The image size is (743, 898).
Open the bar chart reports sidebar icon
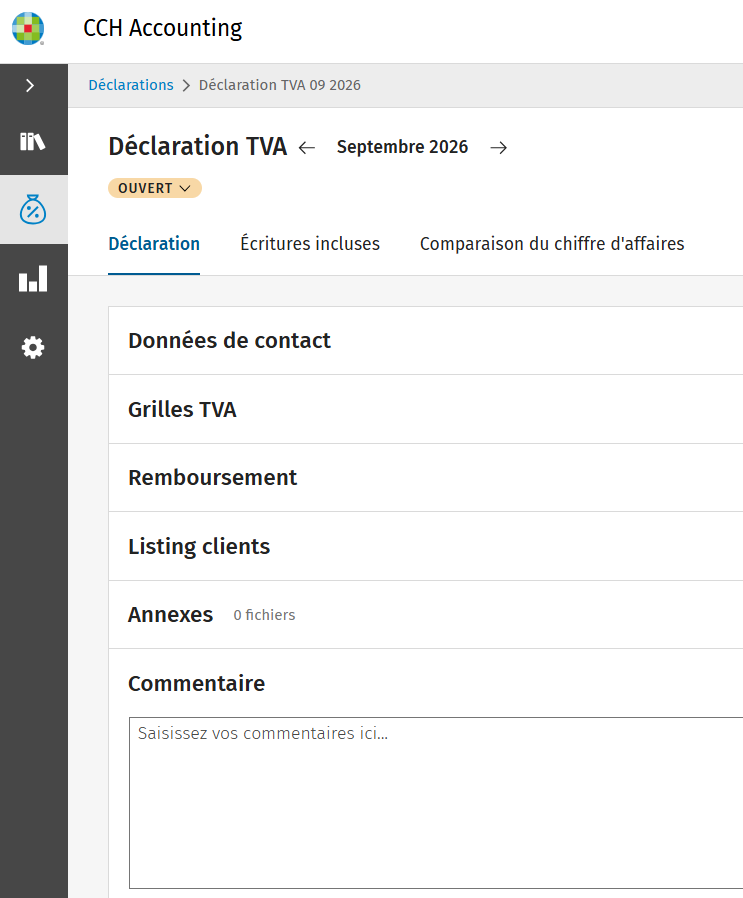click(x=33, y=278)
